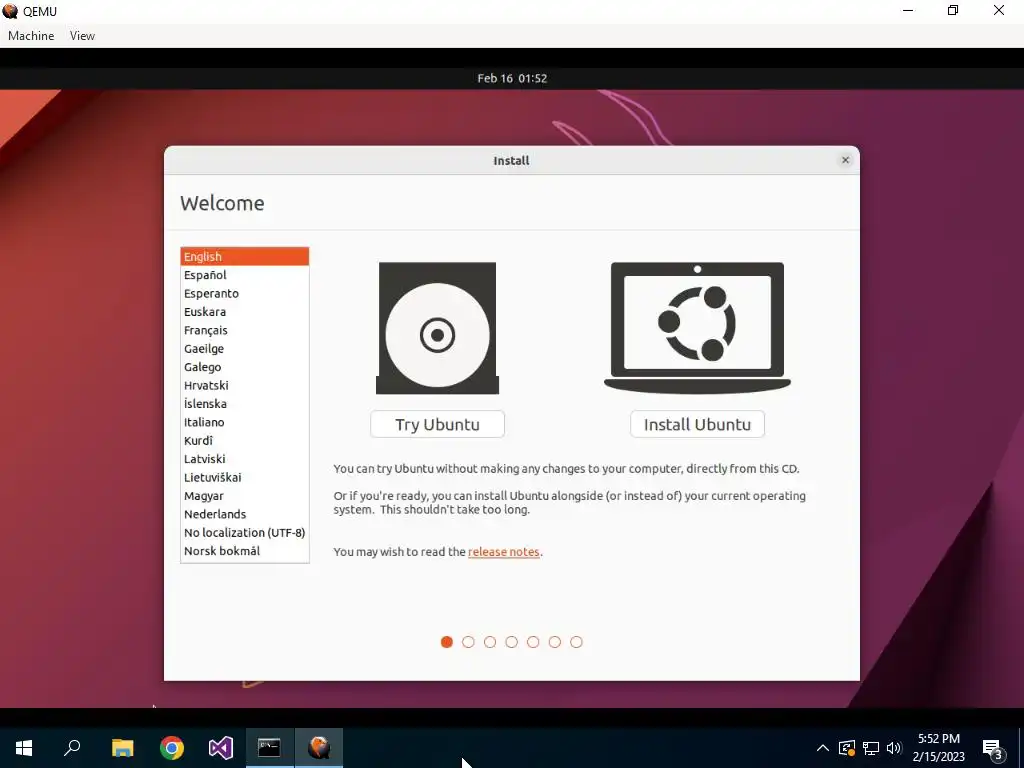Select Hrvatski in the language list
Viewport: 1024px width, 768px height.
[245, 385]
